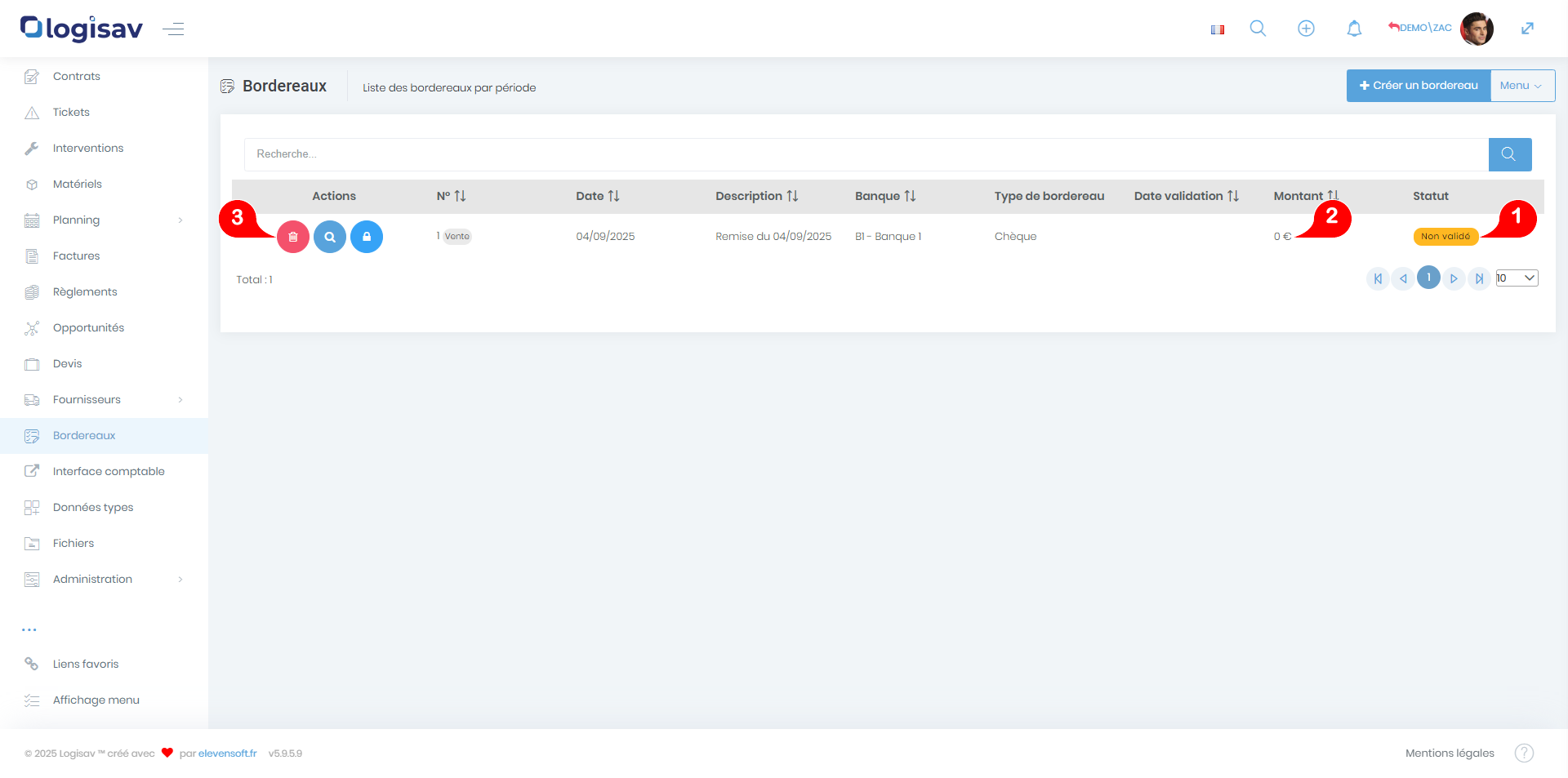
Task: Switch language using French flag
Action: [x=1218, y=29]
